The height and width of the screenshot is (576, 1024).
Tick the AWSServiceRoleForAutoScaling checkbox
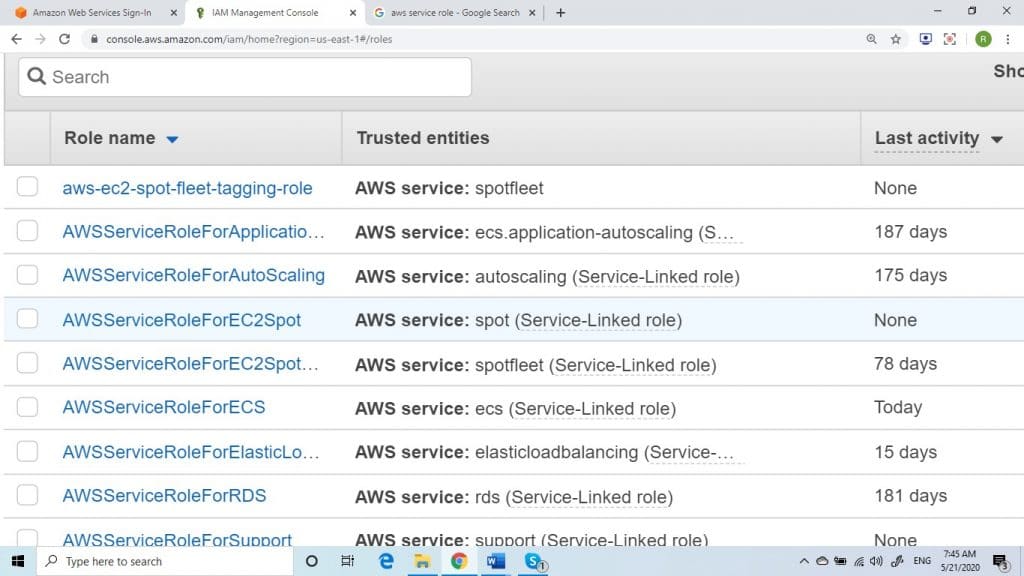[x=27, y=275]
